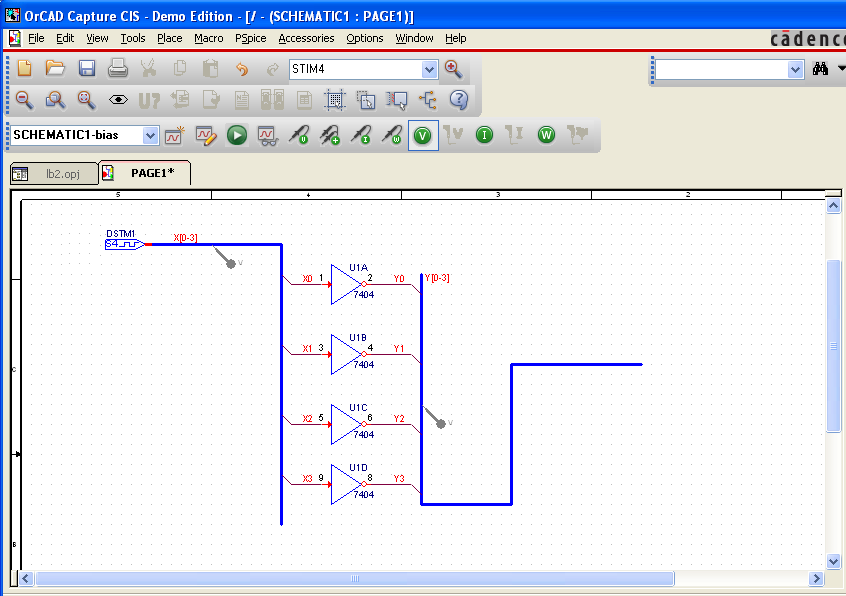
Task: Click the X[0-3] bus label
Action: (x=185, y=237)
